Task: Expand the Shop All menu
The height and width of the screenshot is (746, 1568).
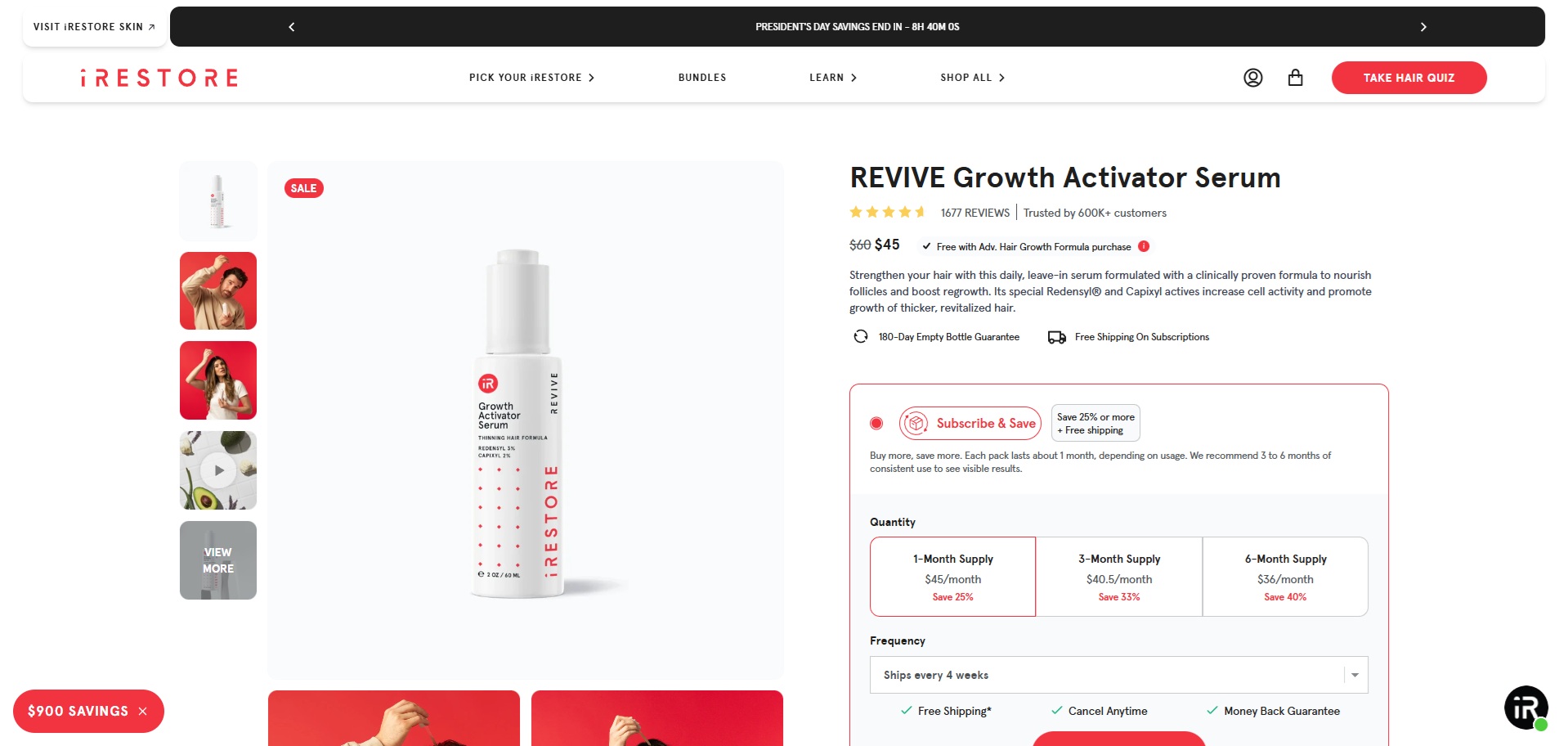Action: coord(972,78)
